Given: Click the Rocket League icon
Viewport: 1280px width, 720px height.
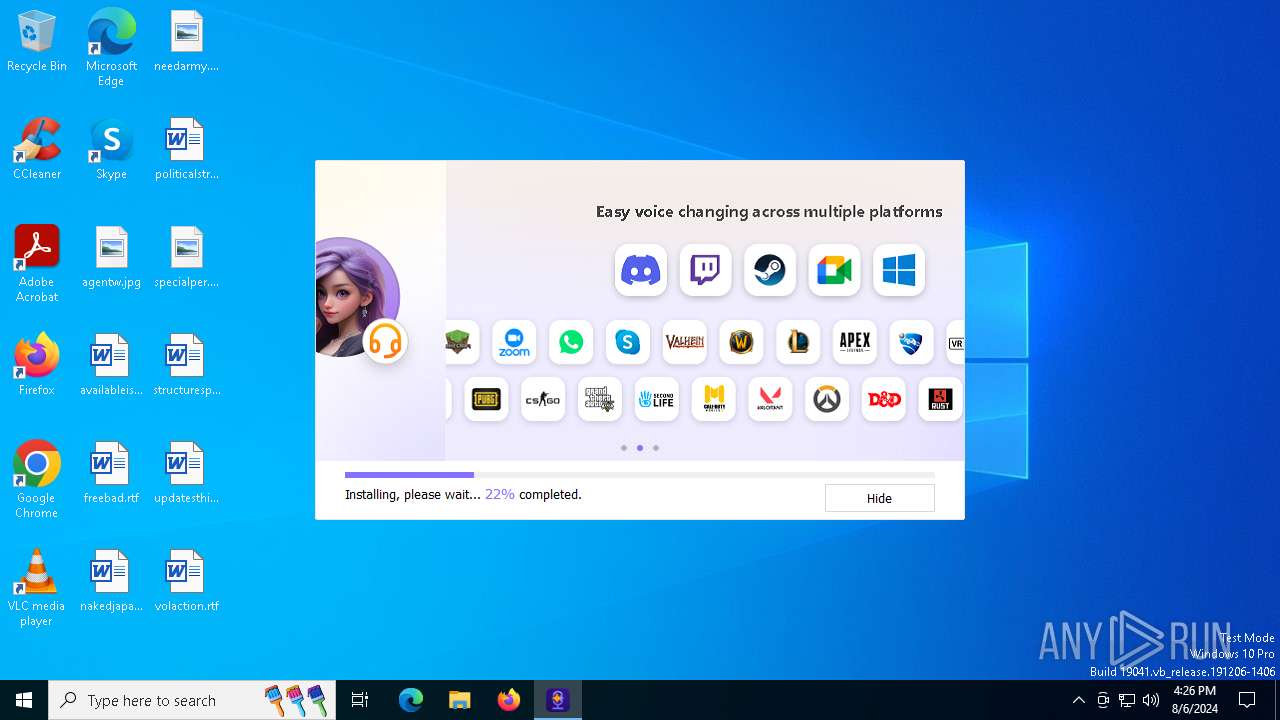Looking at the screenshot, I should pyautogui.click(x=911, y=342).
